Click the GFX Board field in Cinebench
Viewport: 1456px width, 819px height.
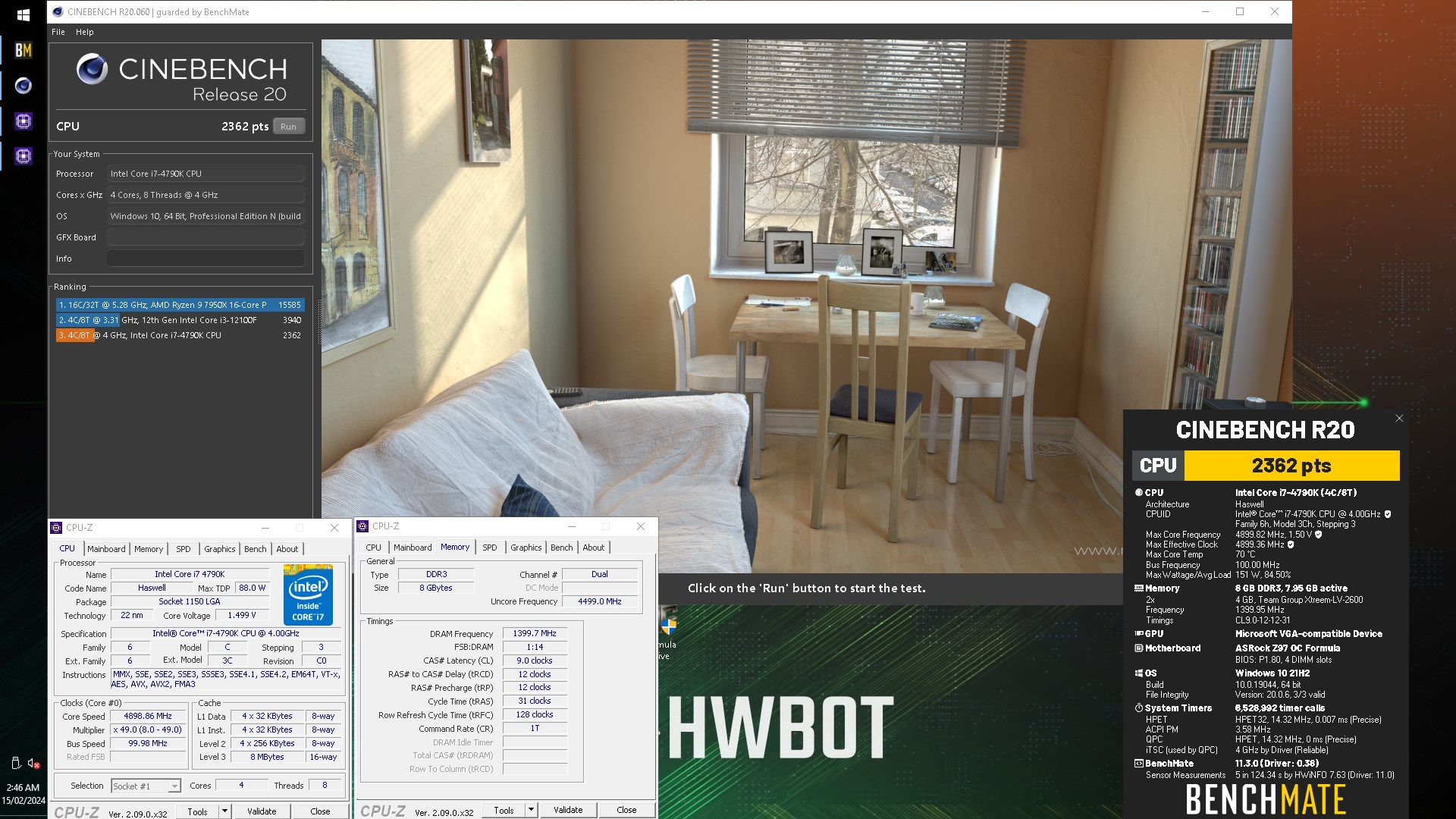pyautogui.click(x=206, y=237)
